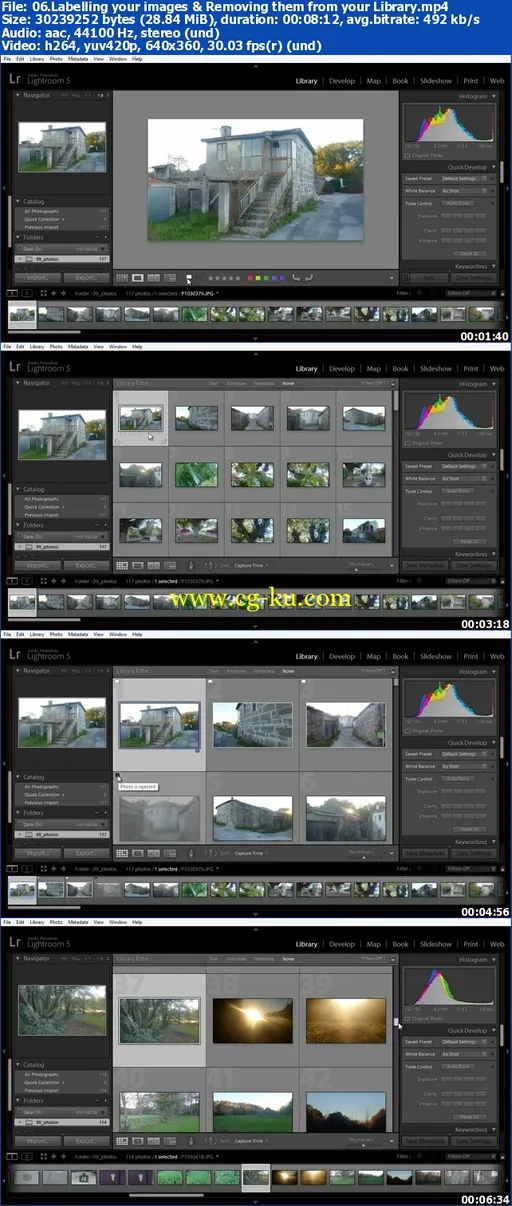Collapse Catalog panel in the 00:03:18 frame
The image size is (512, 1206).
[18, 489]
